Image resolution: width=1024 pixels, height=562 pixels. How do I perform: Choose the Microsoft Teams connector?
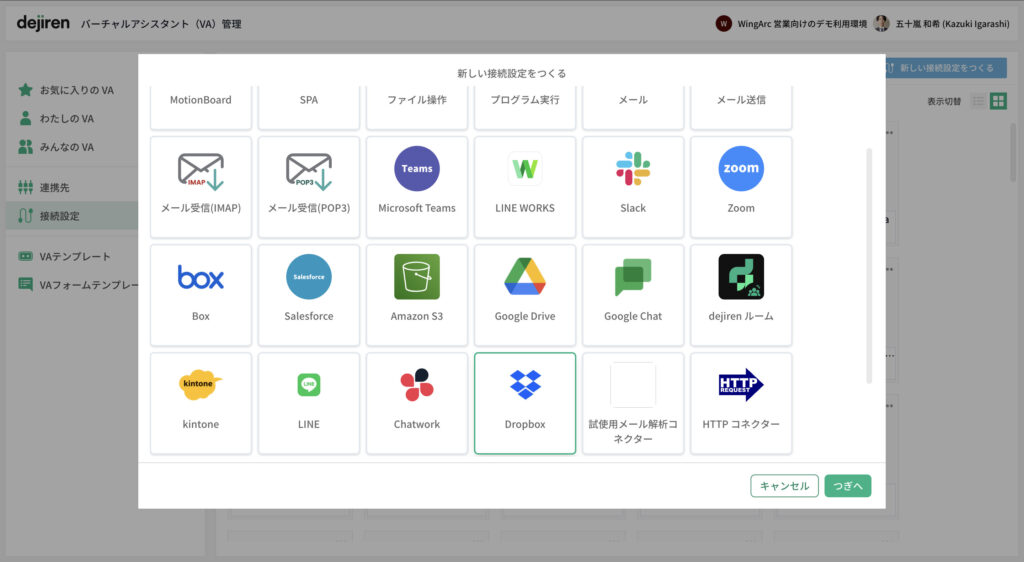pos(417,187)
